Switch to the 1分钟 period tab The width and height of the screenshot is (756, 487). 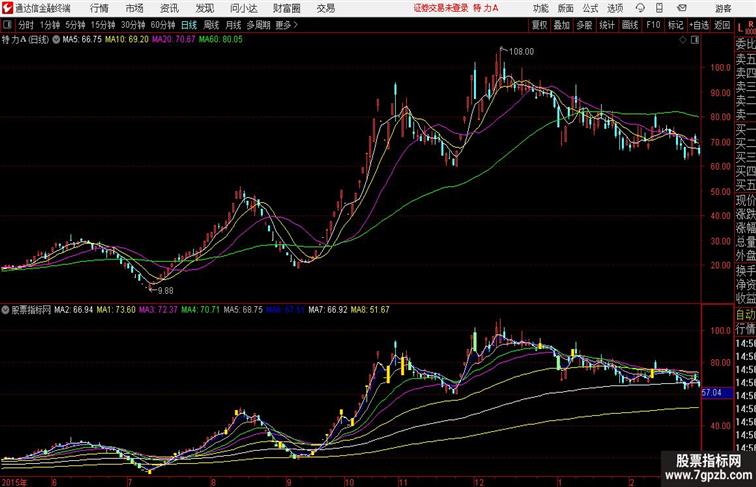click(x=49, y=25)
